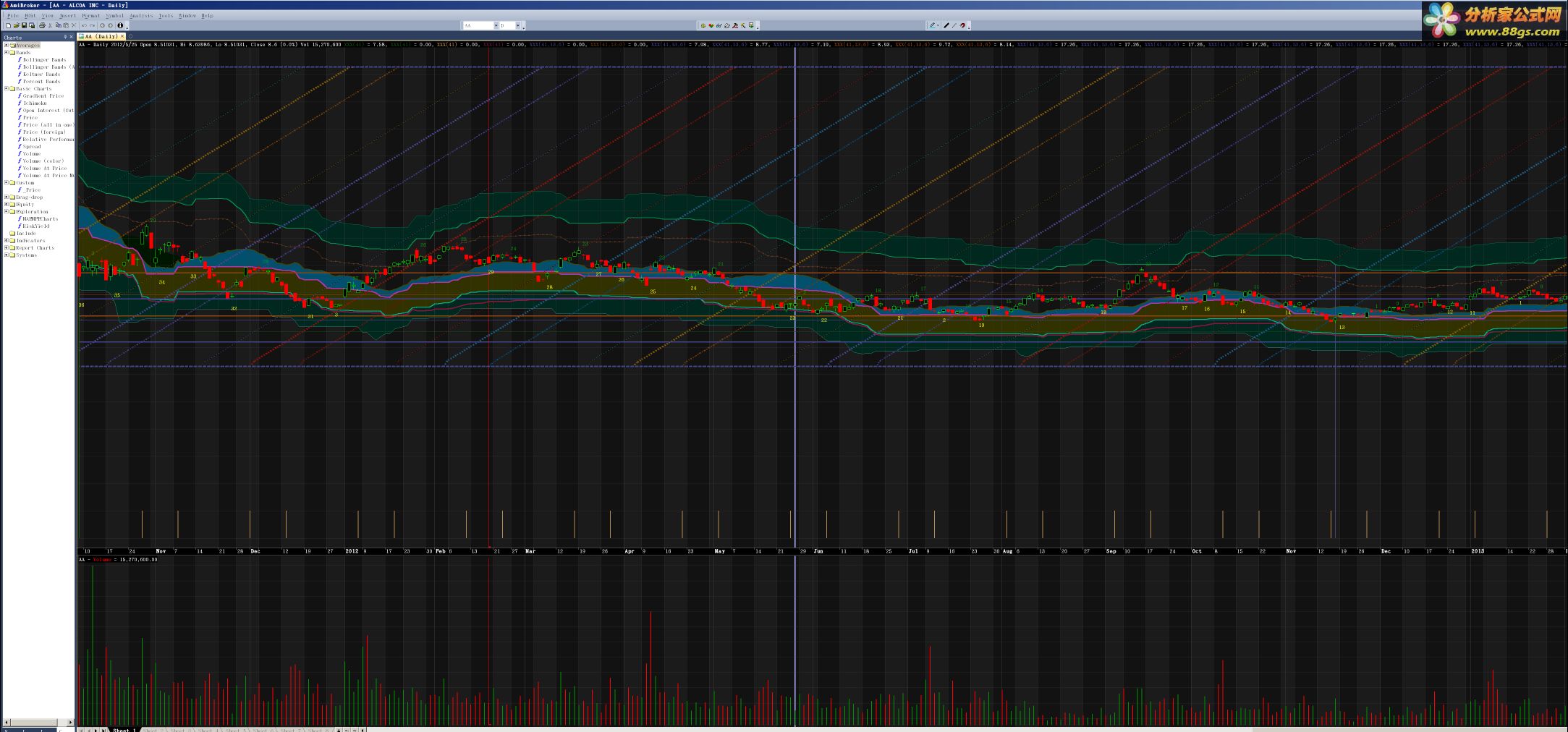Click the thick black line tool icon
Image resolution: width=1568 pixels, height=732 pixels.
[946, 25]
